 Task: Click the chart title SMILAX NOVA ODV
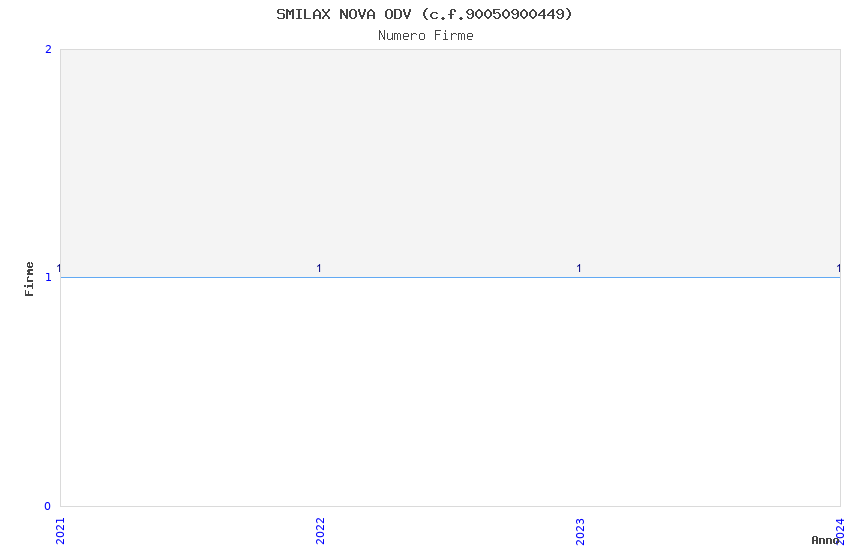(x=424, y=14)
